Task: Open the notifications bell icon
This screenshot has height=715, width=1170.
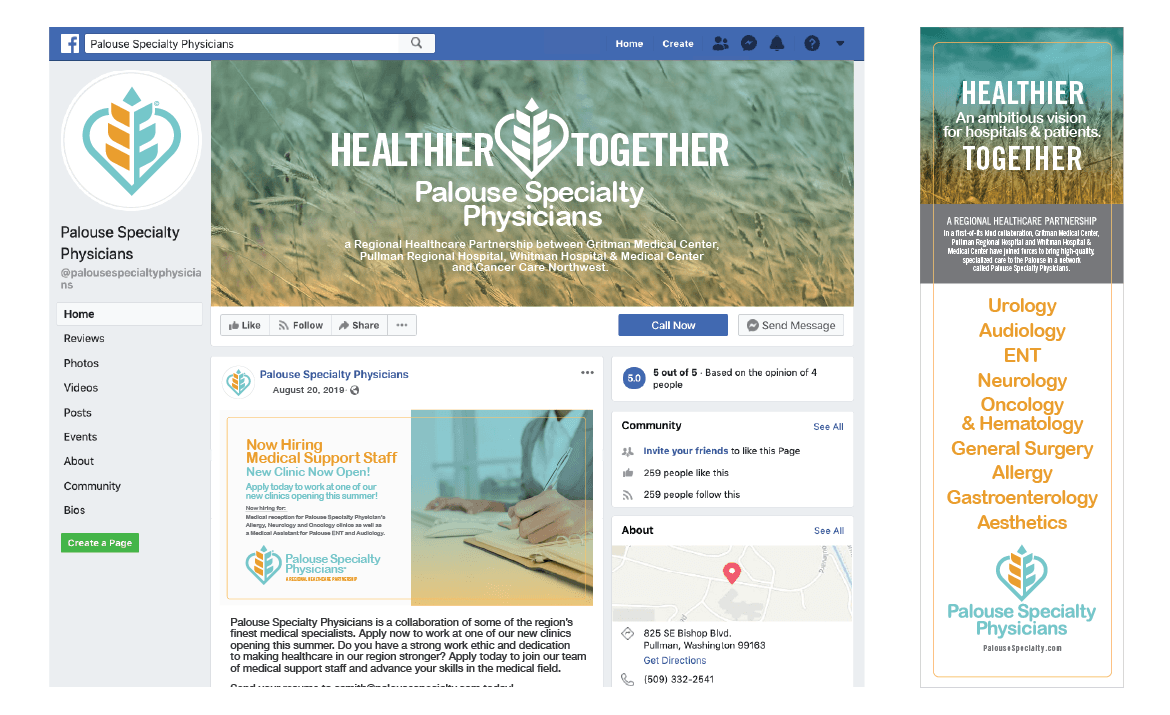Action: point(777,44)
